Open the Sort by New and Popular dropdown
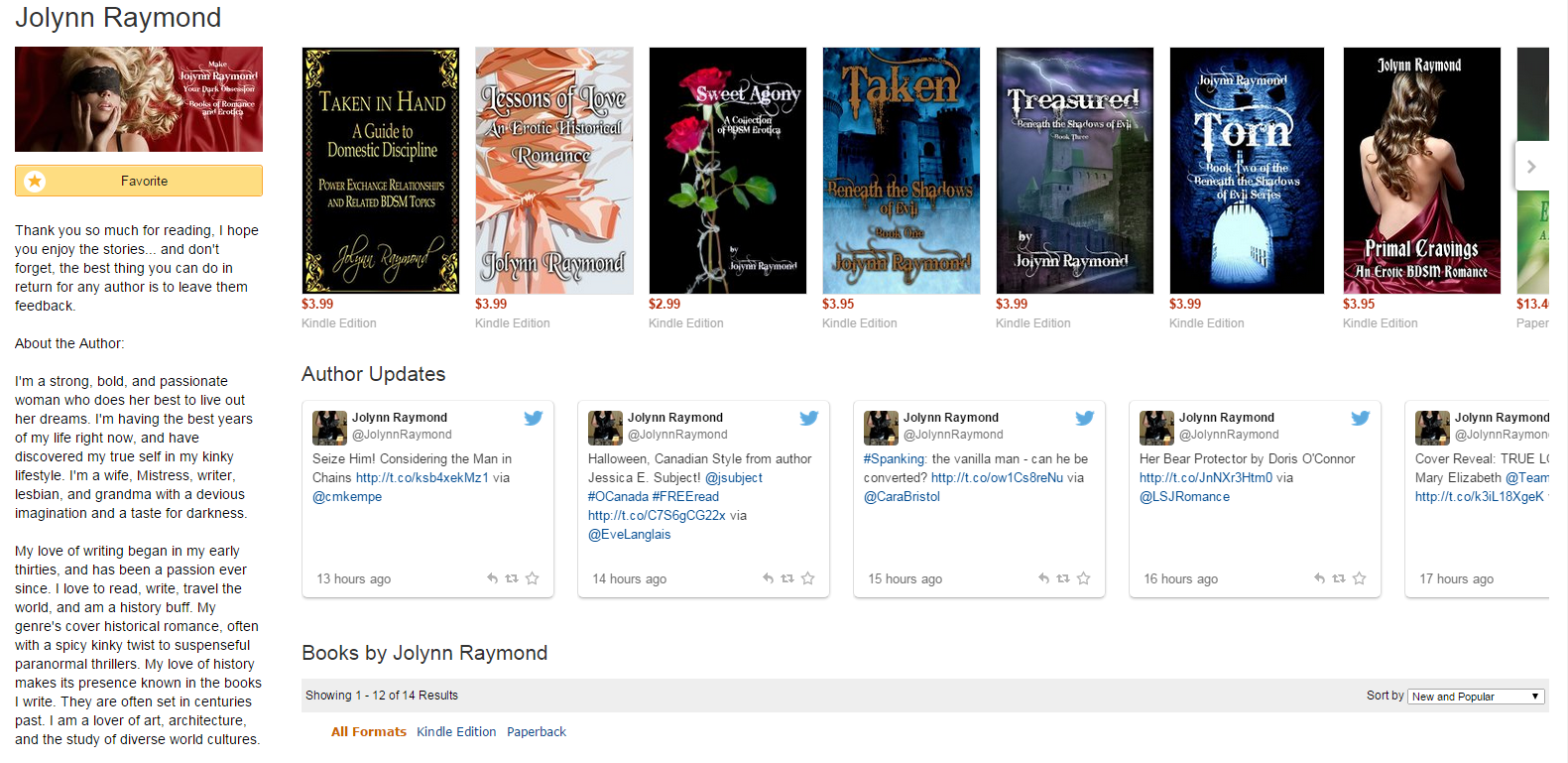Viewport: 1568px width, 763px height. pos(1476,697)
